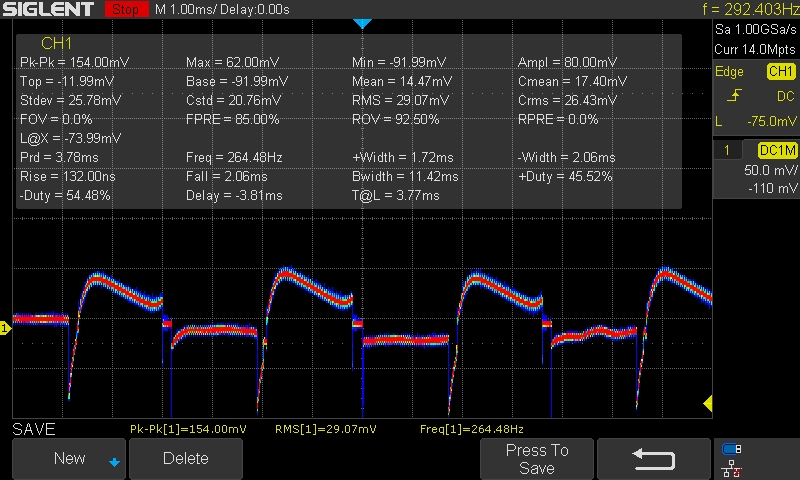Open the New dropdown arrow
Viewport: 800px width, 480px height.
coord(114,462)
